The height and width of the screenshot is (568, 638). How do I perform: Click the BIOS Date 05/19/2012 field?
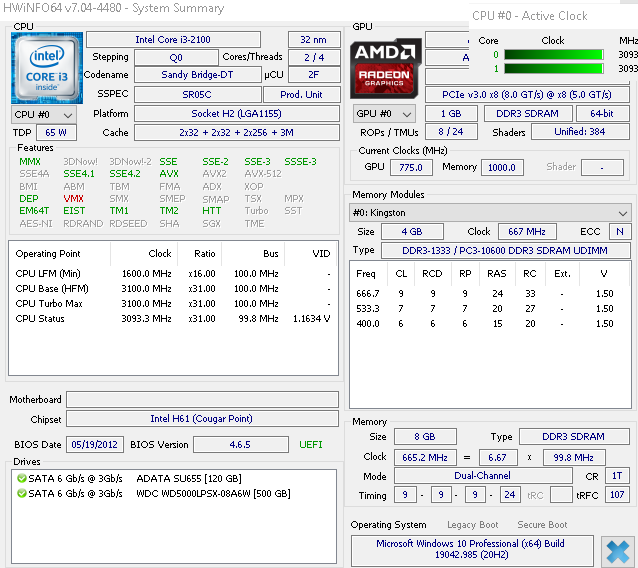point(95,444)
